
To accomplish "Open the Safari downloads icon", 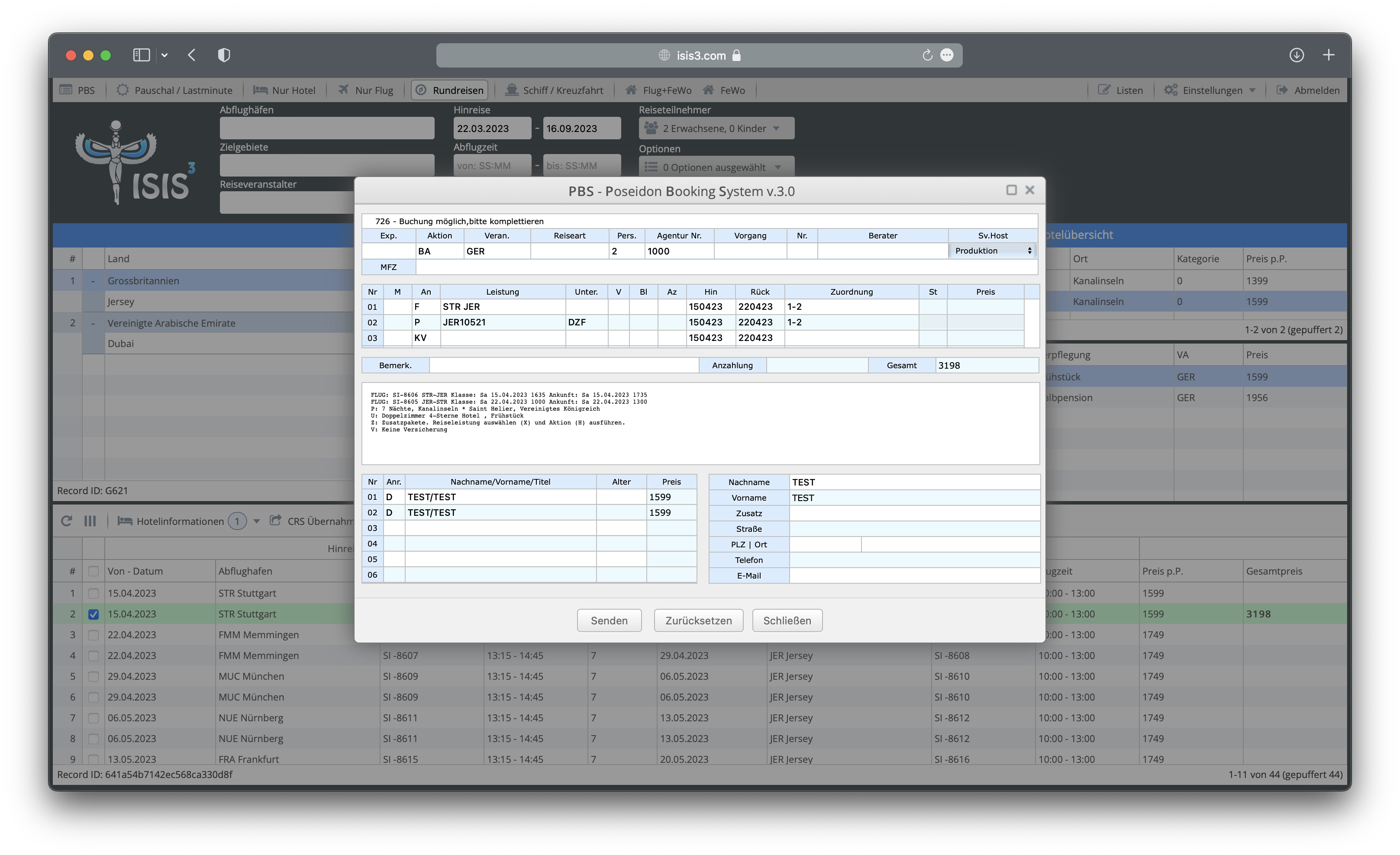I will tap(1296, 55).
